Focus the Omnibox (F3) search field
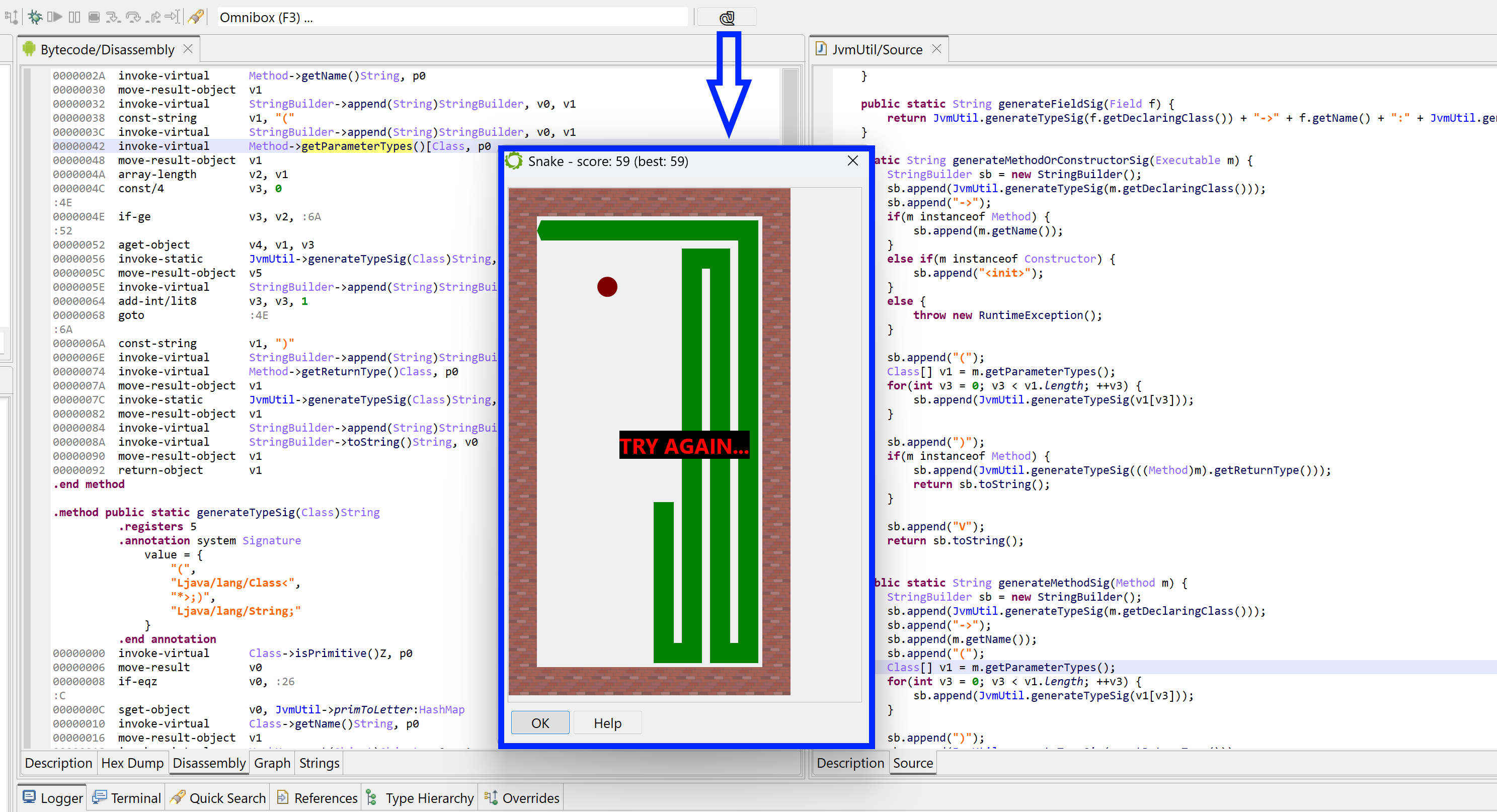Viewport: 1497px width, 812px height. (x=452, y=17)
